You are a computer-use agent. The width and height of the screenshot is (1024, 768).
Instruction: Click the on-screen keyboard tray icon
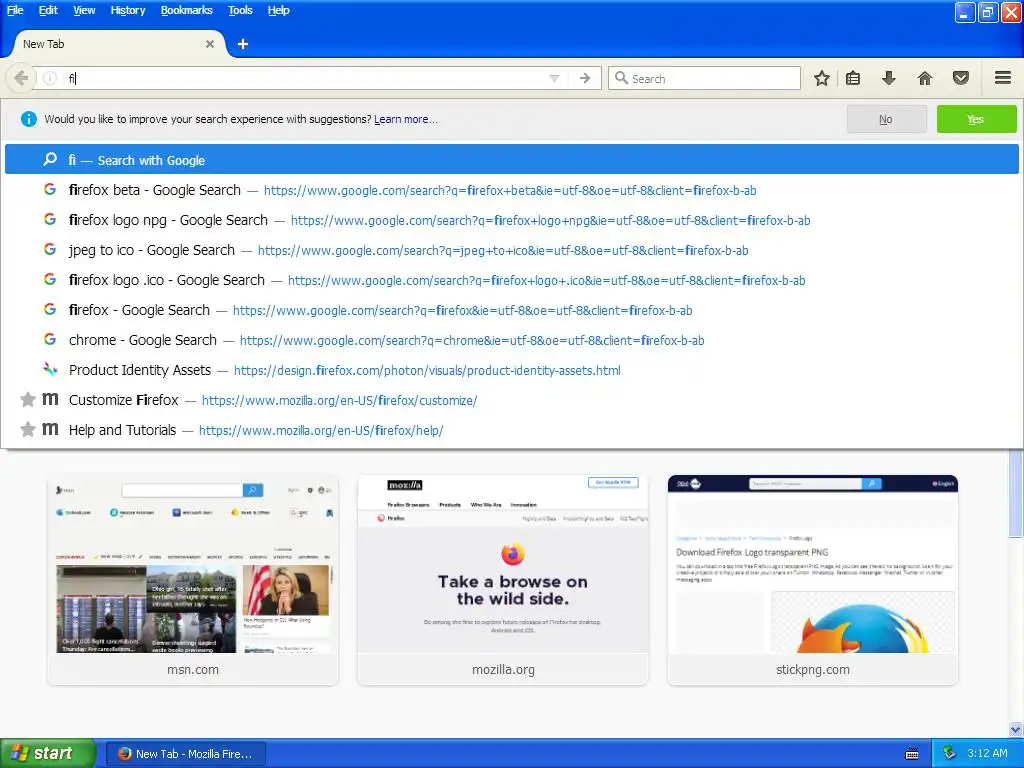point(912,754)
